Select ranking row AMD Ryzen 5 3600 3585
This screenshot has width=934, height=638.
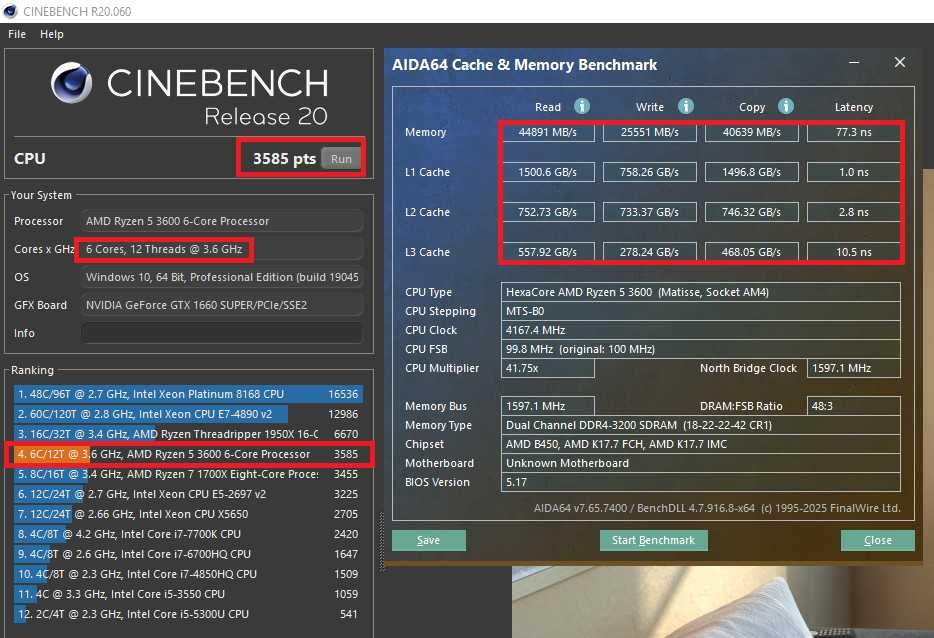point(188,454)
